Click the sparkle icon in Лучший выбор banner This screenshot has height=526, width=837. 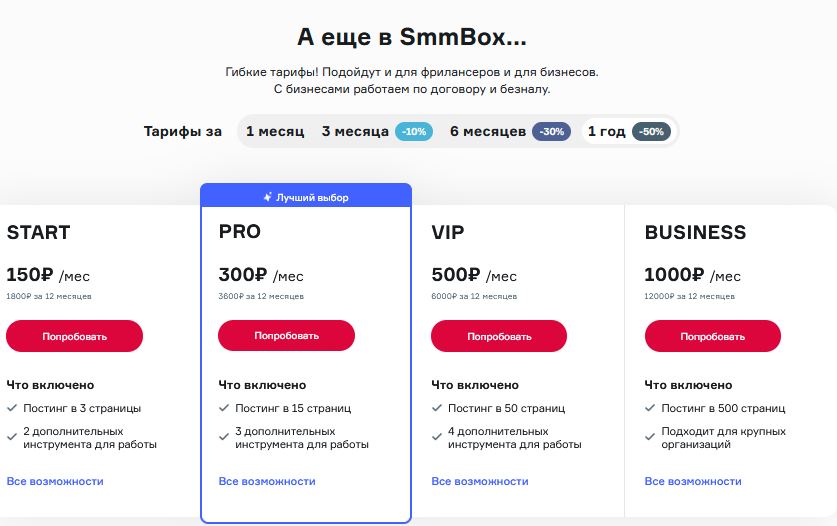tap(267, 198)
